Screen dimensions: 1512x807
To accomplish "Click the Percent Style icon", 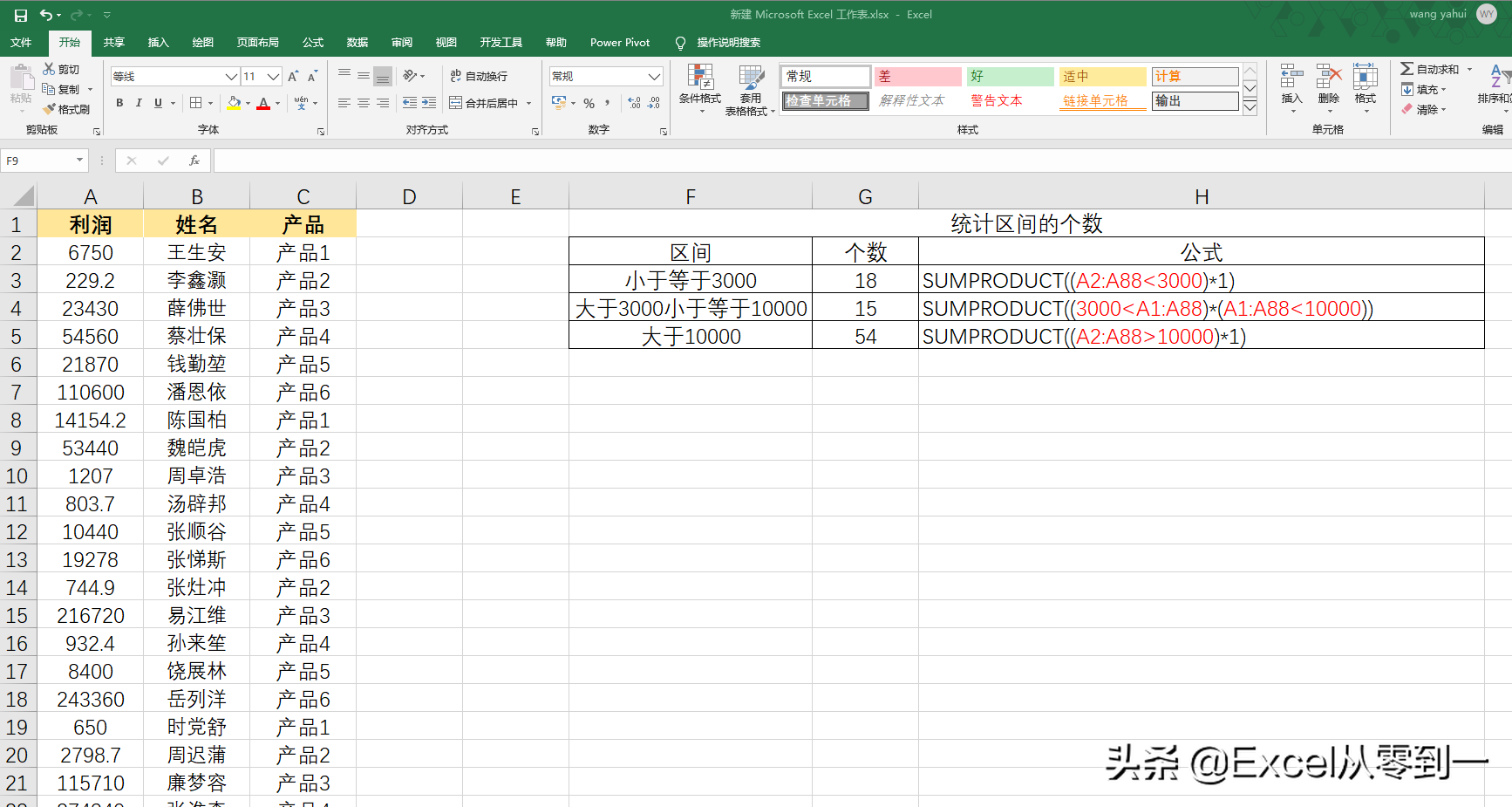I will [589, 103].
